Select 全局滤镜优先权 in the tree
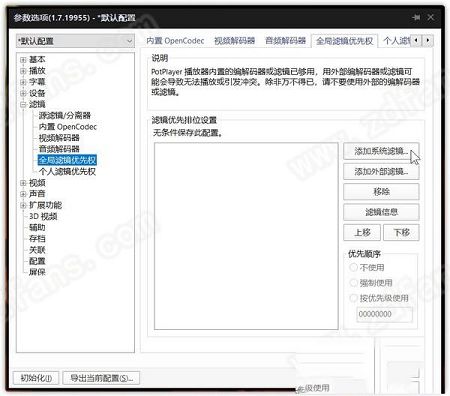 pyautogui.click(x=67, y=160)
